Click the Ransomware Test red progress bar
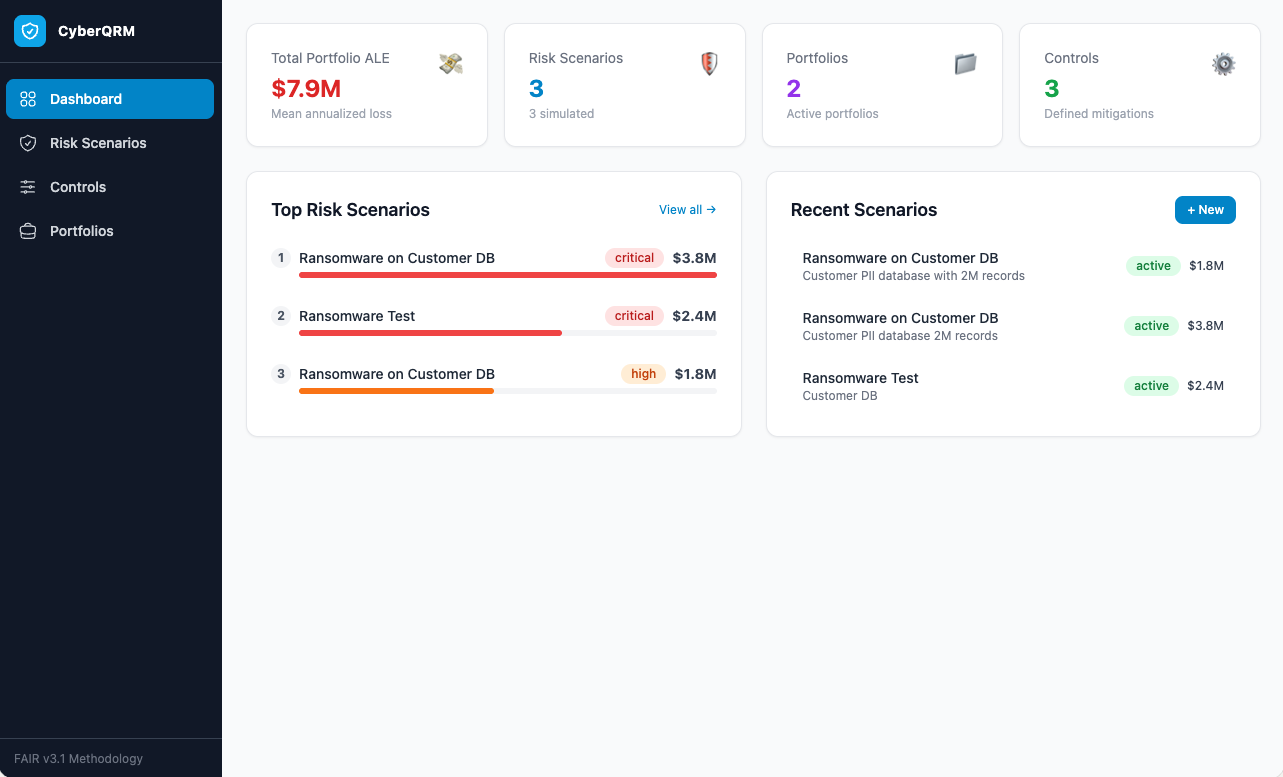This screenshot has height=777, width=1283. pos(430,333)
